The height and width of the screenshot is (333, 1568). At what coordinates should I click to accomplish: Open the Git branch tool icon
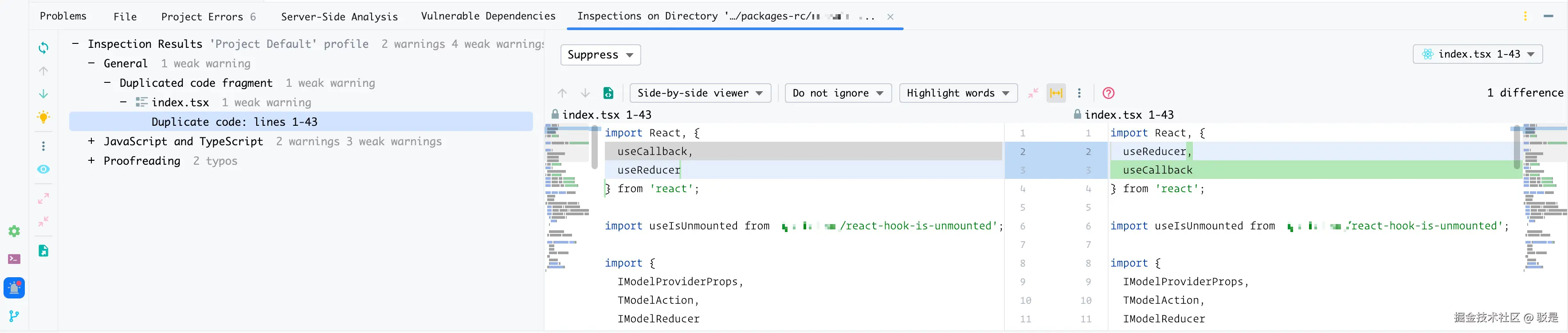pyautogui.click(x=14, y=316)
